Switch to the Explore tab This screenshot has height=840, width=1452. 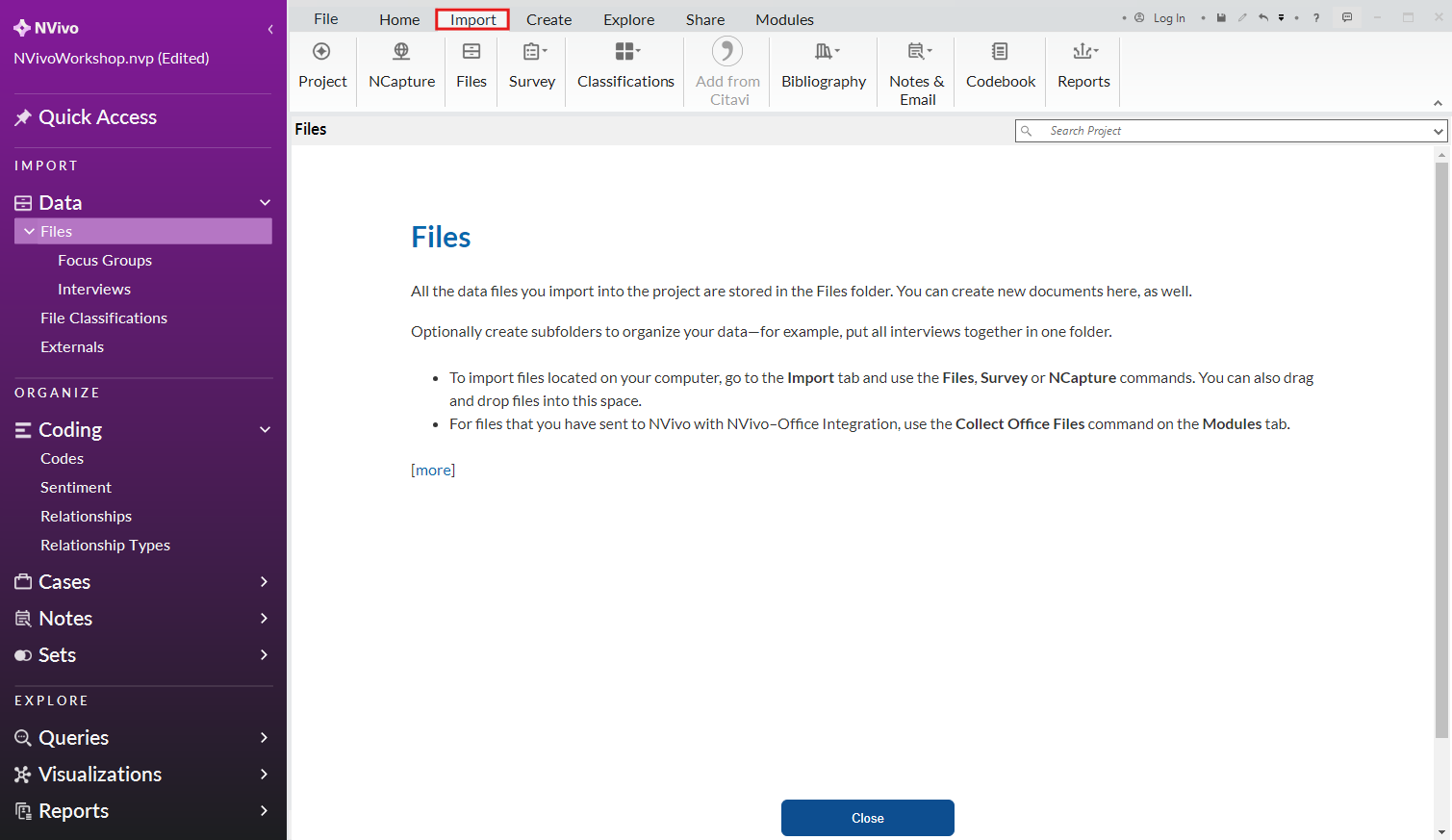(x=629, y=19)
